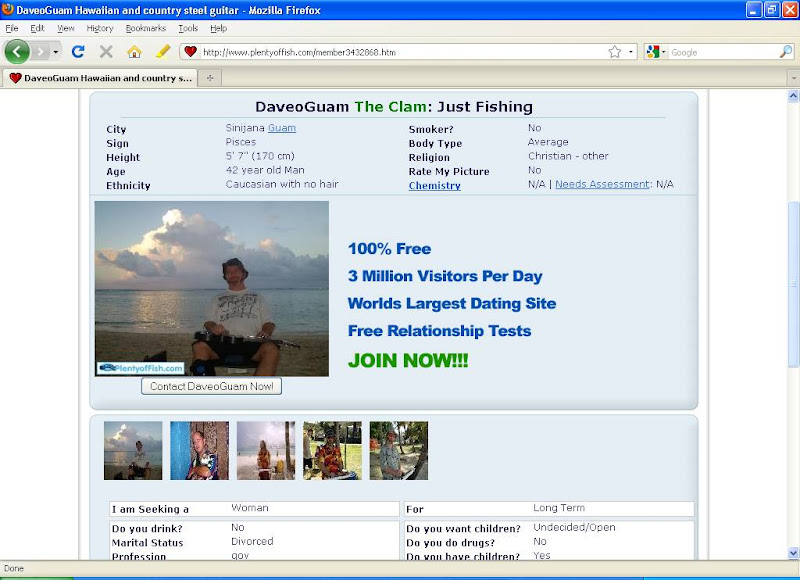The image size is (800, 580).
Task: Click the JOIN NOW!!! text
Action: click(408, 360)
